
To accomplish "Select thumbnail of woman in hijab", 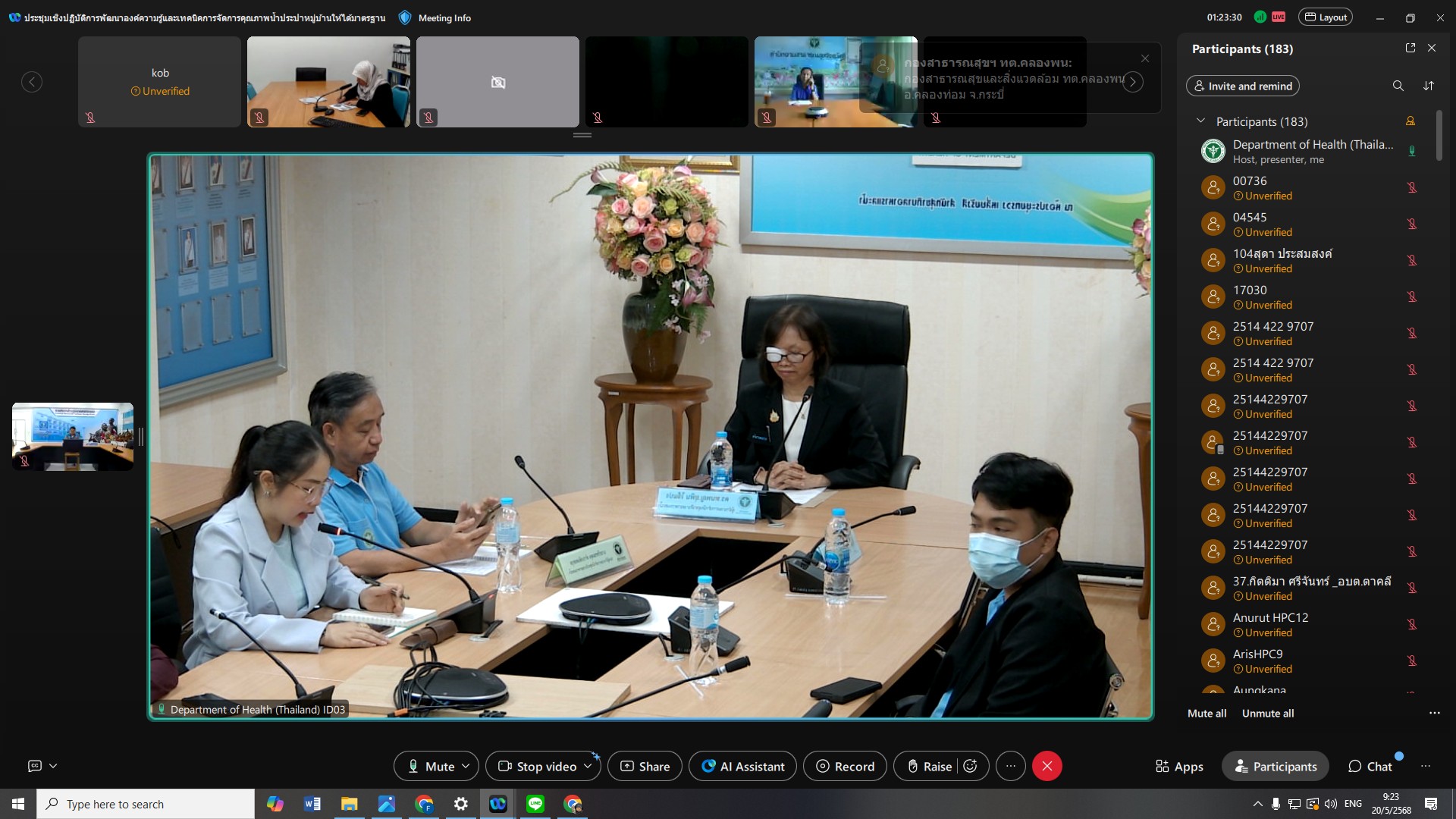I will [328, 82].
